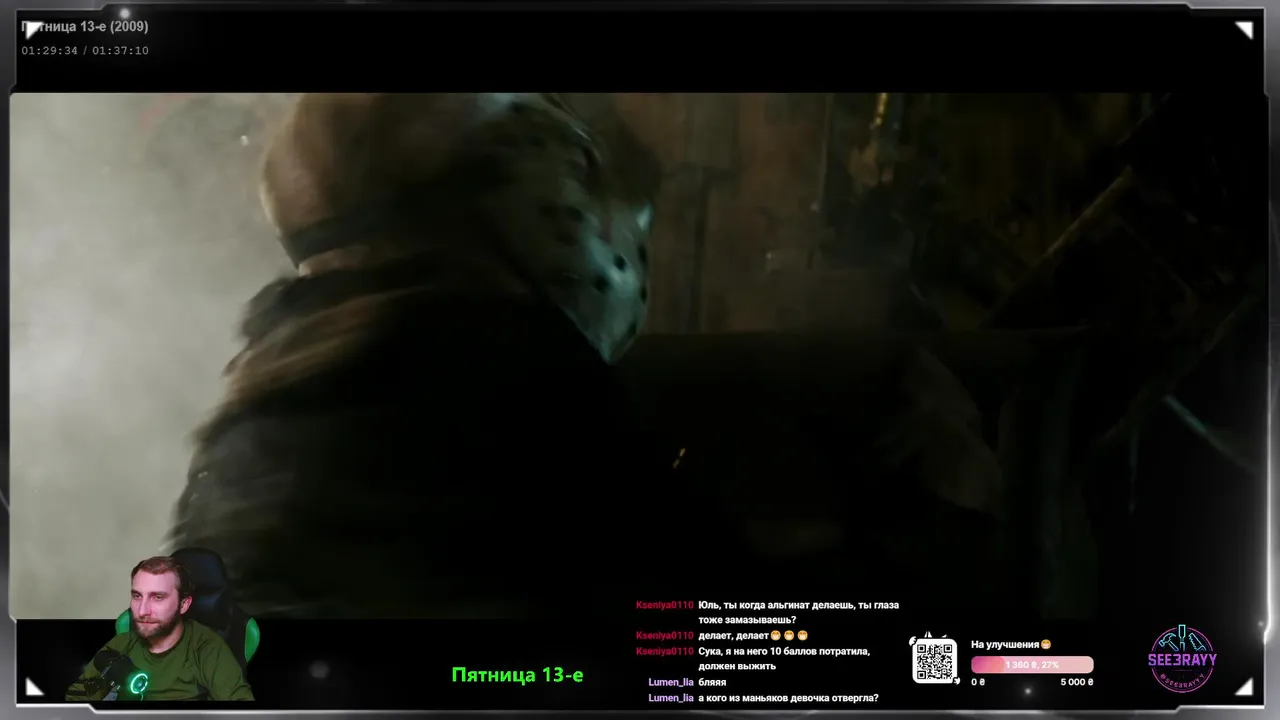The image size is (1280, 720).
Task: Click chat message about альгинат делаешь
Action: pos(798,612)
